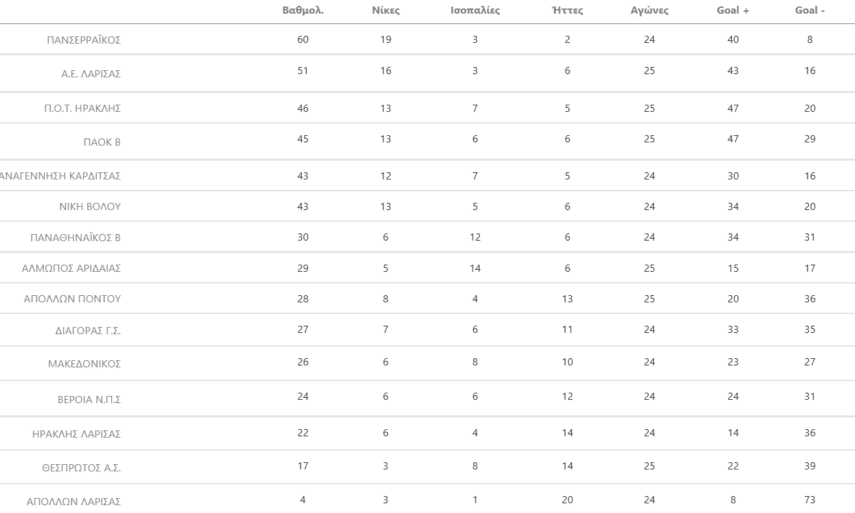Select the ΒΕΡΟΙΑ Ν.Π.Σ team
855x513 pixels.
click(88, 399)
